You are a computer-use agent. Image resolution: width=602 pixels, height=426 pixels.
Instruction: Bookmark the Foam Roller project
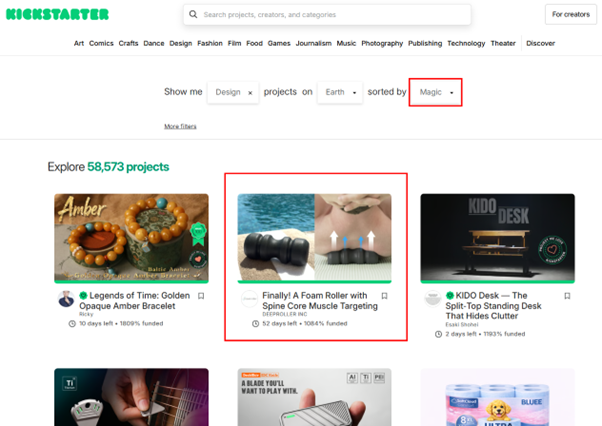tap(384, 296)
